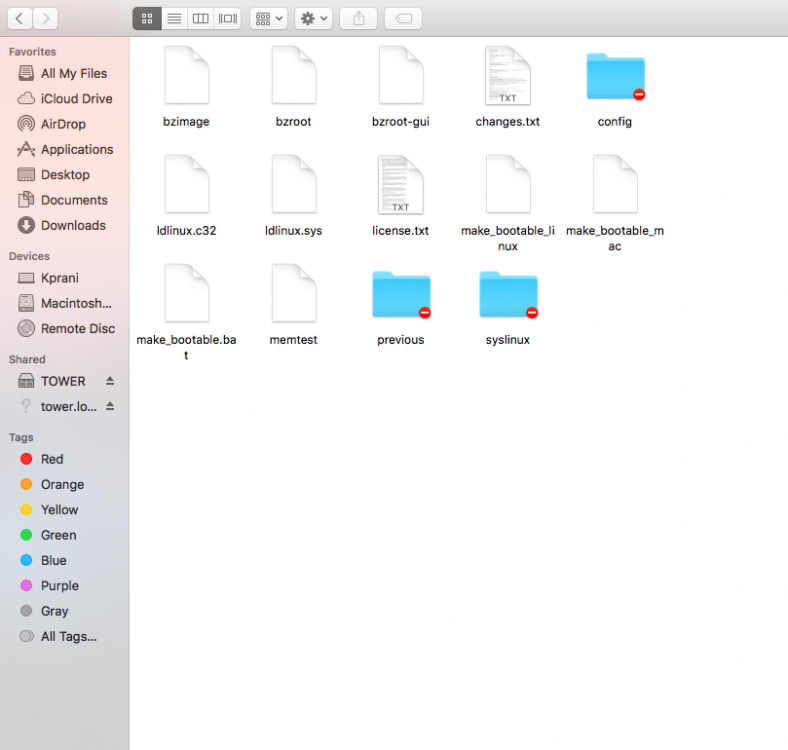Click the Tags section header
Viewport: 788px width, 750px height.
coord(21,437)
